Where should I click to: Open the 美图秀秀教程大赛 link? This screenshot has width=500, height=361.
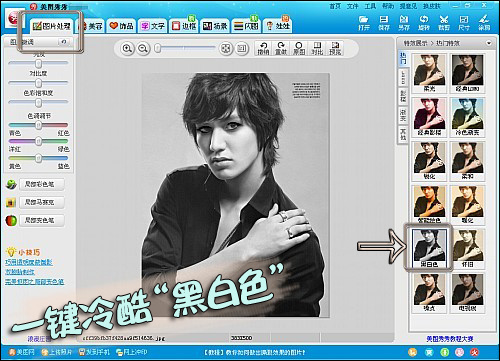pos(450,339)
